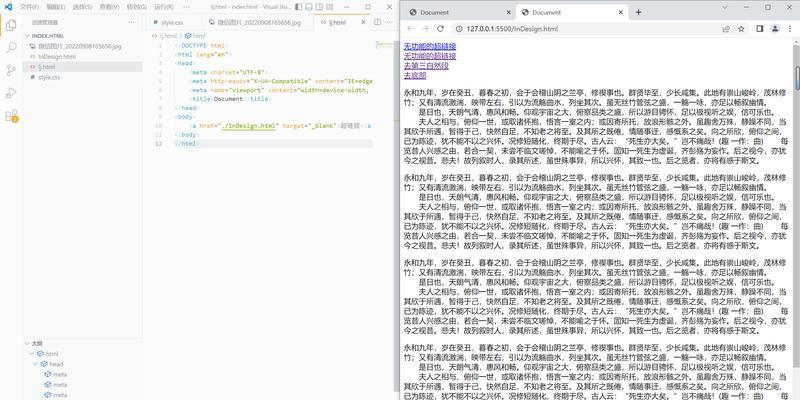Open InDesign.html in the explorer file list
The height and width of the screenshot is (400, 800).
click(57, 56)
